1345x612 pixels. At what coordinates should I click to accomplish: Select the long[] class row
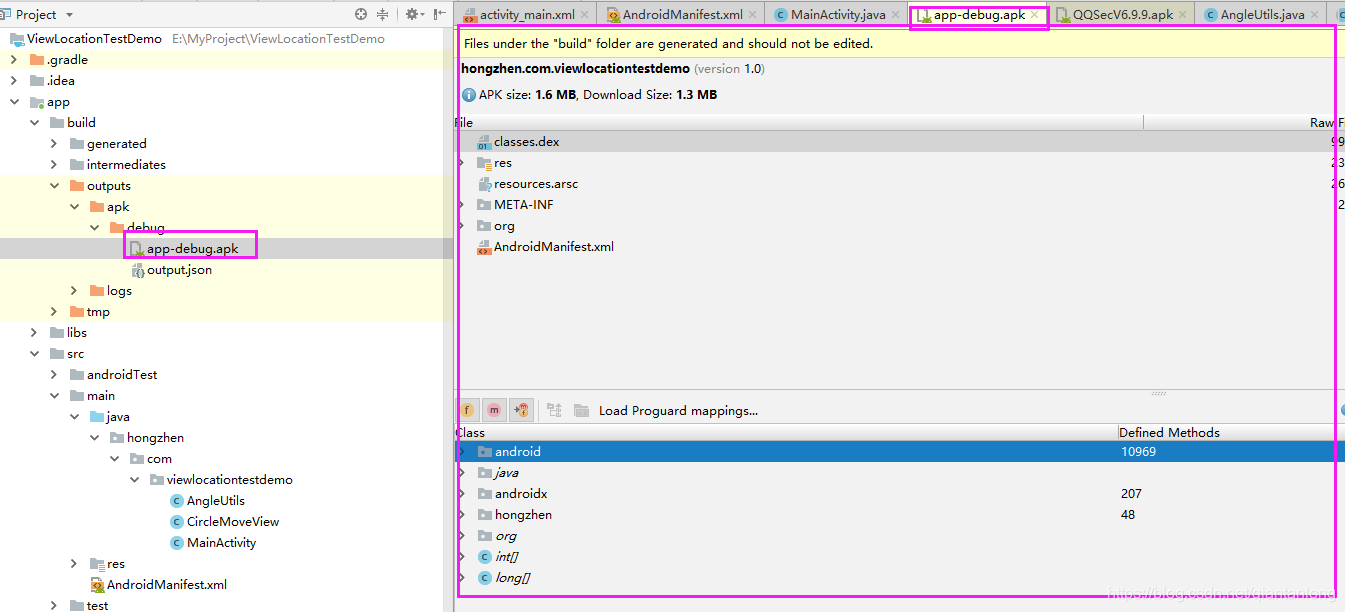897,578
